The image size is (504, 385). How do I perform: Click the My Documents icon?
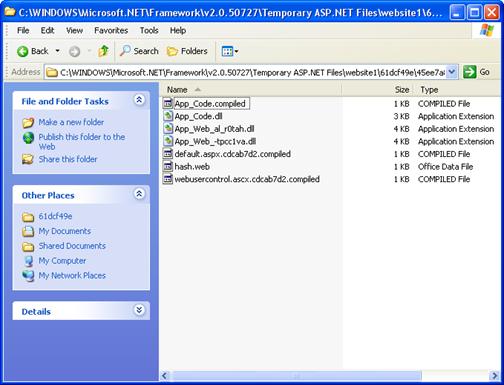(28, 231)
